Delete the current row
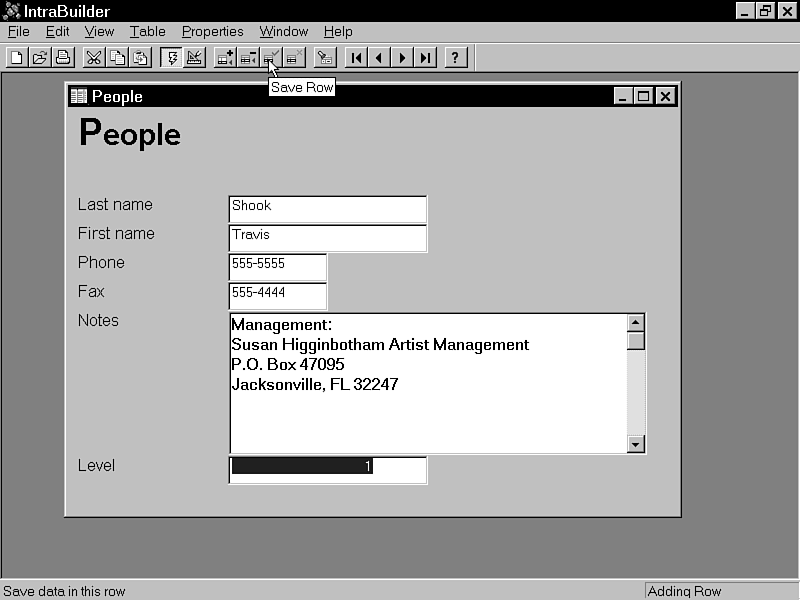Image resolution: width=800 pixels, height=600 pixels. coord(247,57)
